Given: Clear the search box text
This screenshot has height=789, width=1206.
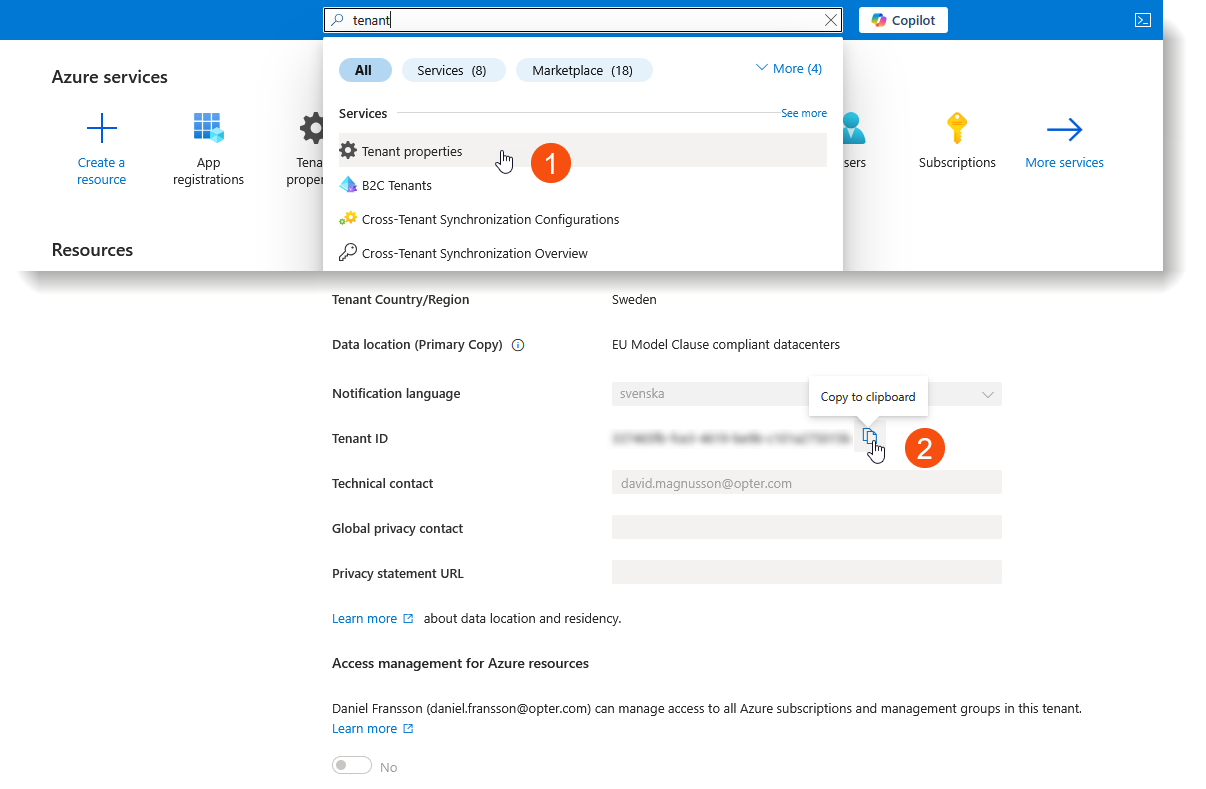Looking at the screenshot, I should pyautogui.click(x=831, y=20).
